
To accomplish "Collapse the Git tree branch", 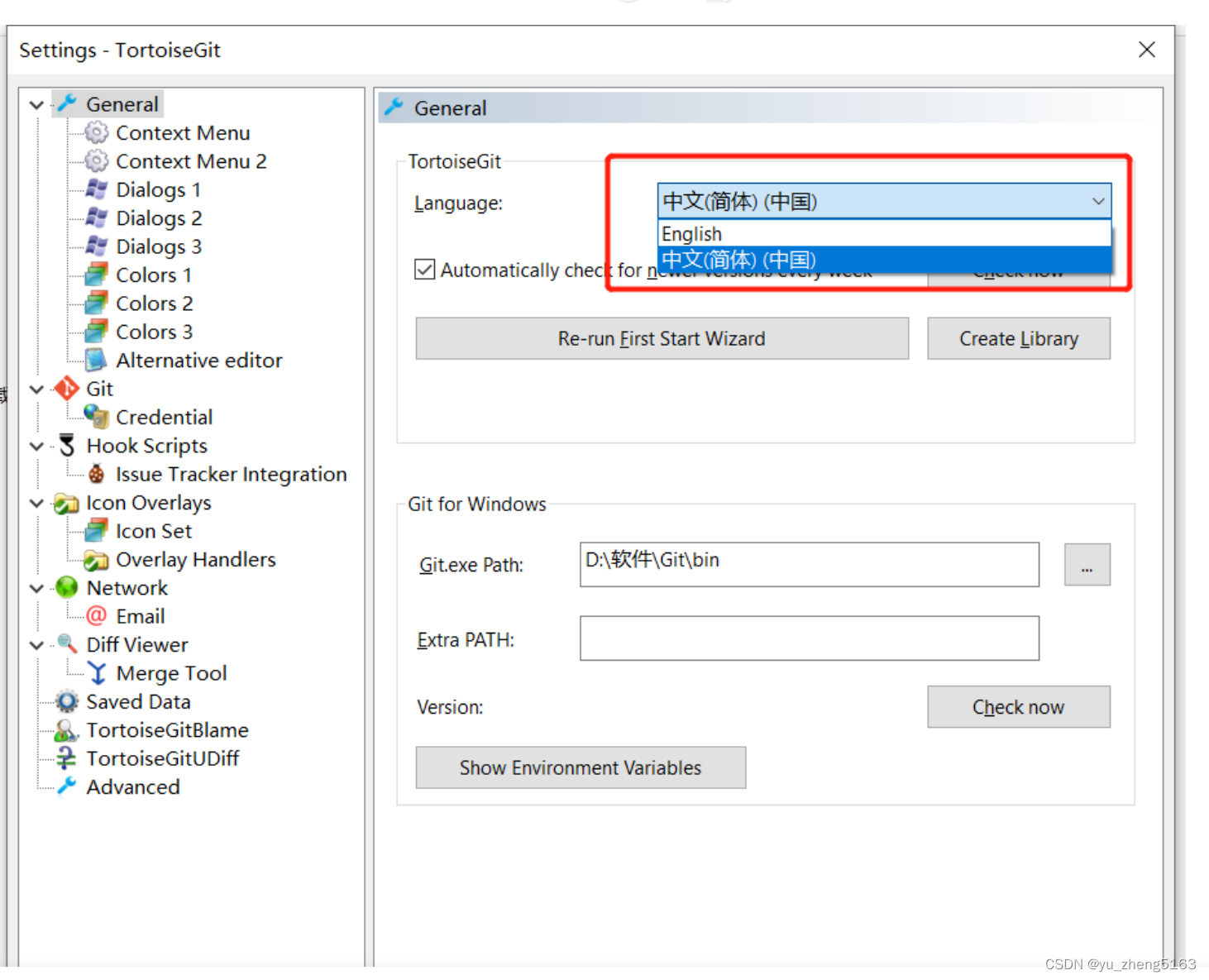I will [36, 388].
